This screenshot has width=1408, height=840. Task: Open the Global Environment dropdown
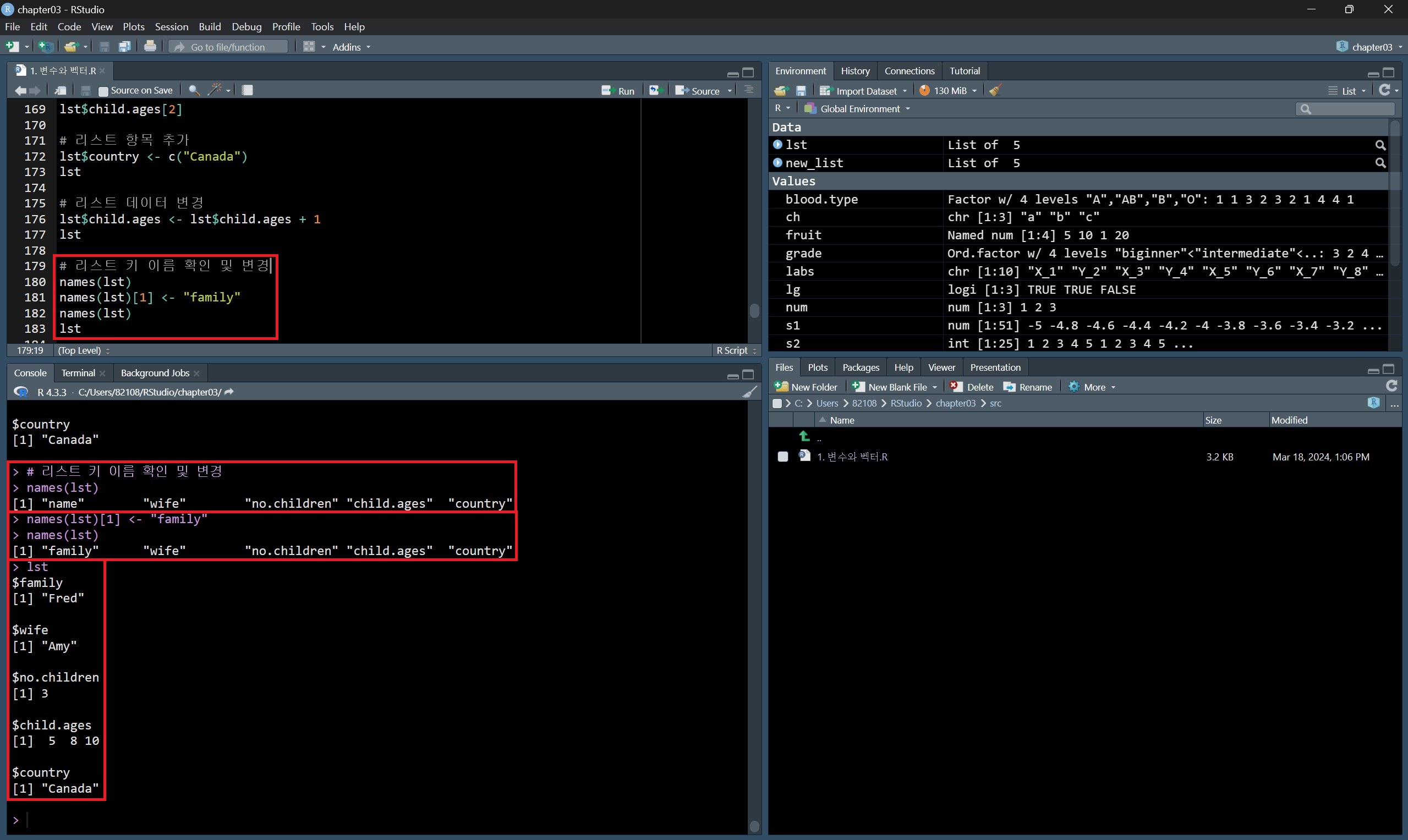pos(859,109)
